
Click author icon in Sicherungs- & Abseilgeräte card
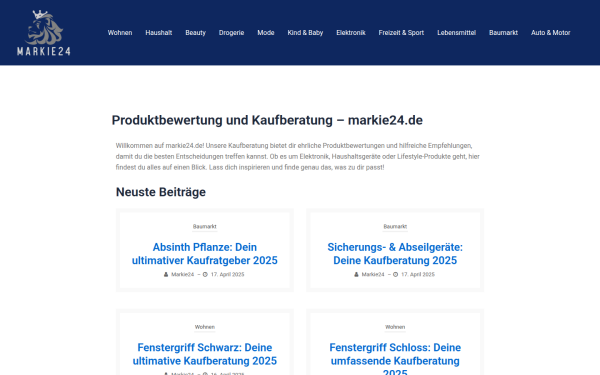(x=356, y=274)
